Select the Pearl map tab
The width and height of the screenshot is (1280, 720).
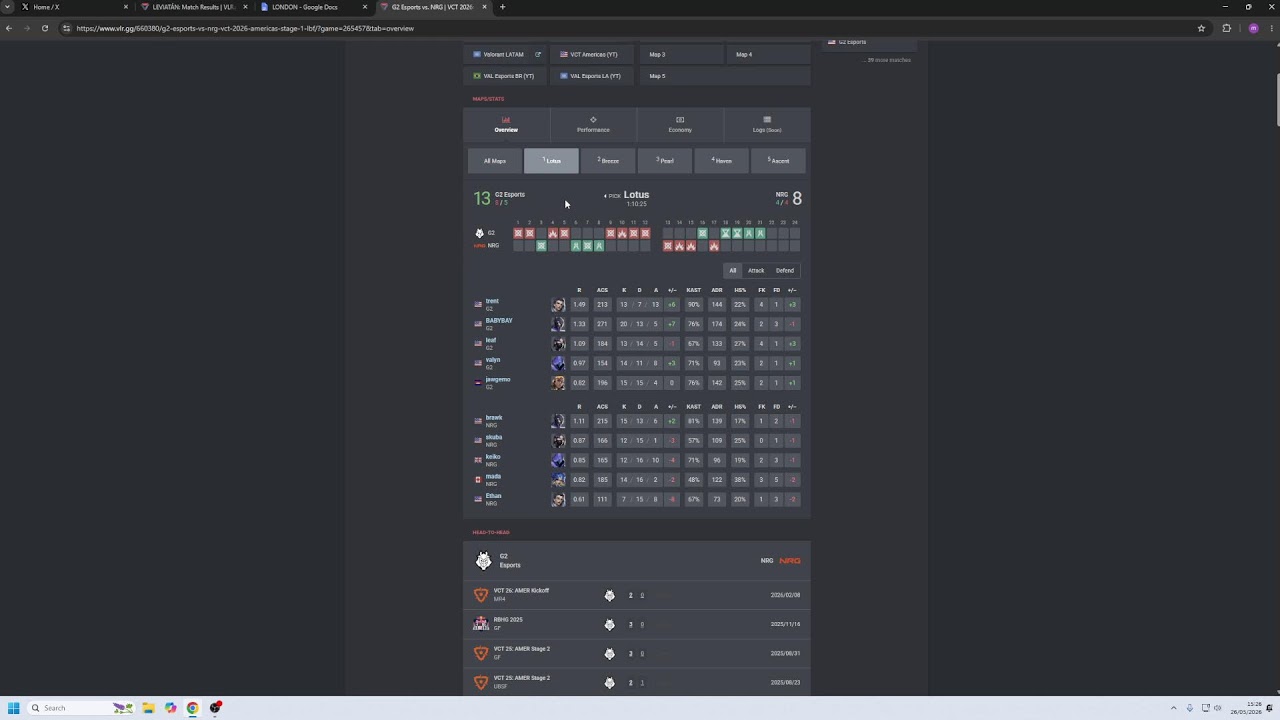point(665,161)
